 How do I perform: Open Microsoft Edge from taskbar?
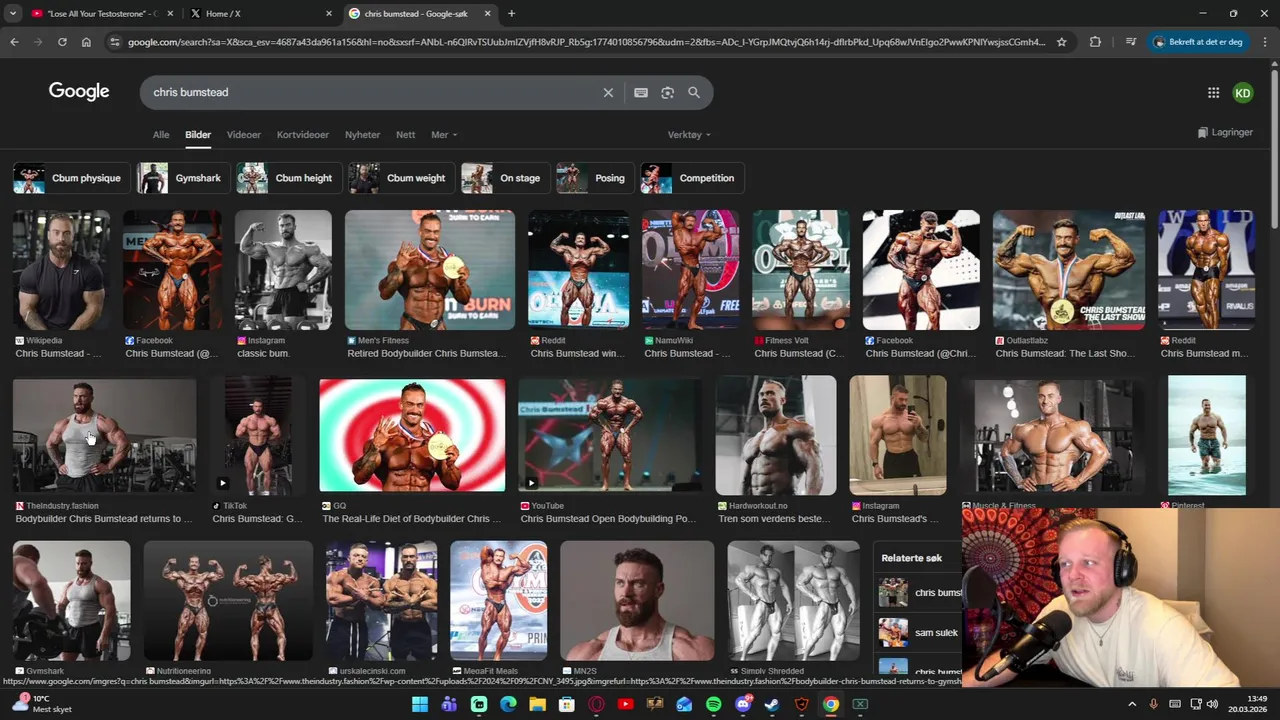coord(508,704)
